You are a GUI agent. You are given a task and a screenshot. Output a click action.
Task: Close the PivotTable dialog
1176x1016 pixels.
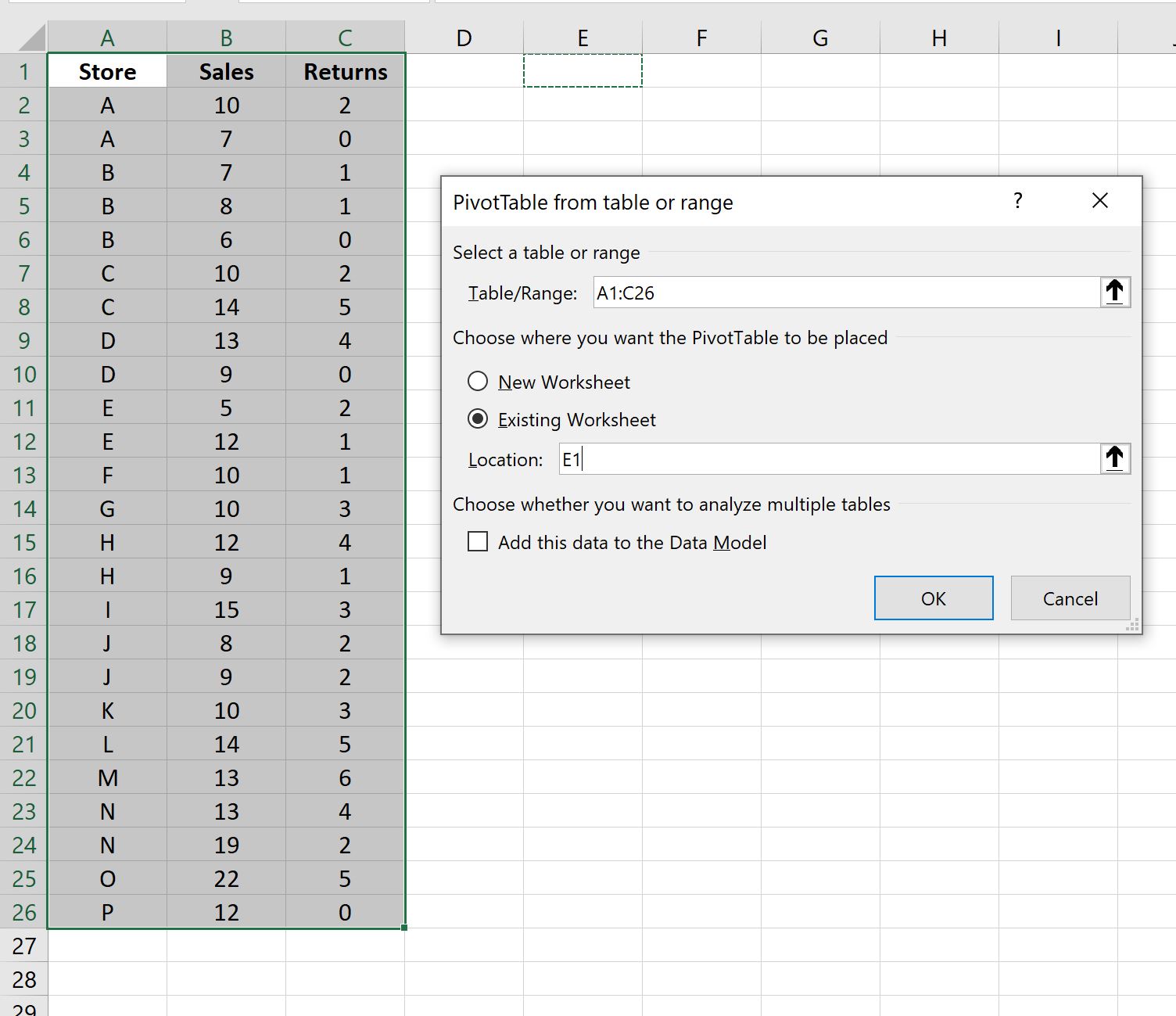pyautogui.click(x=1099, y=200)
